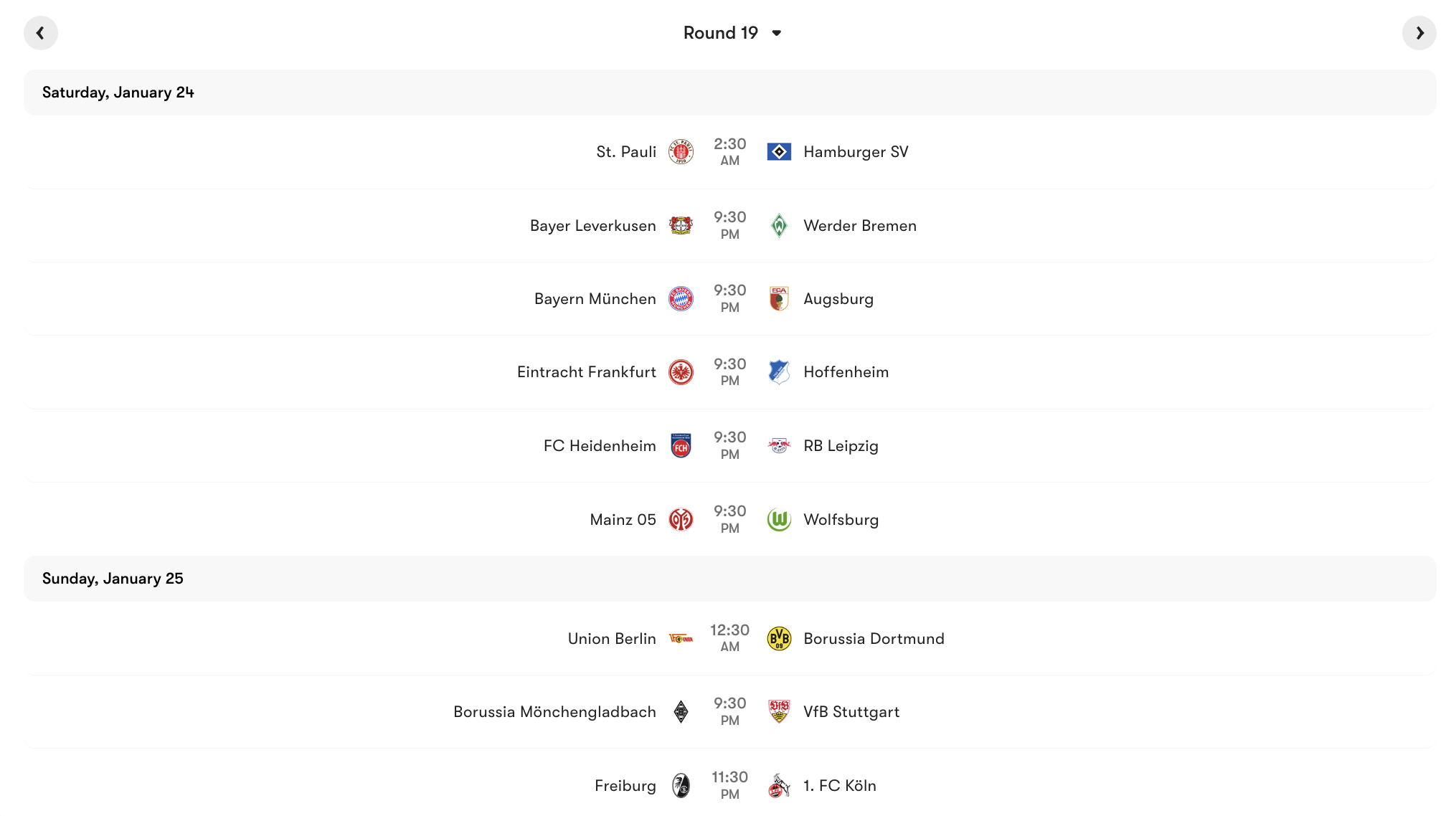Select the 1. FC Köln logo

point(780,785)
